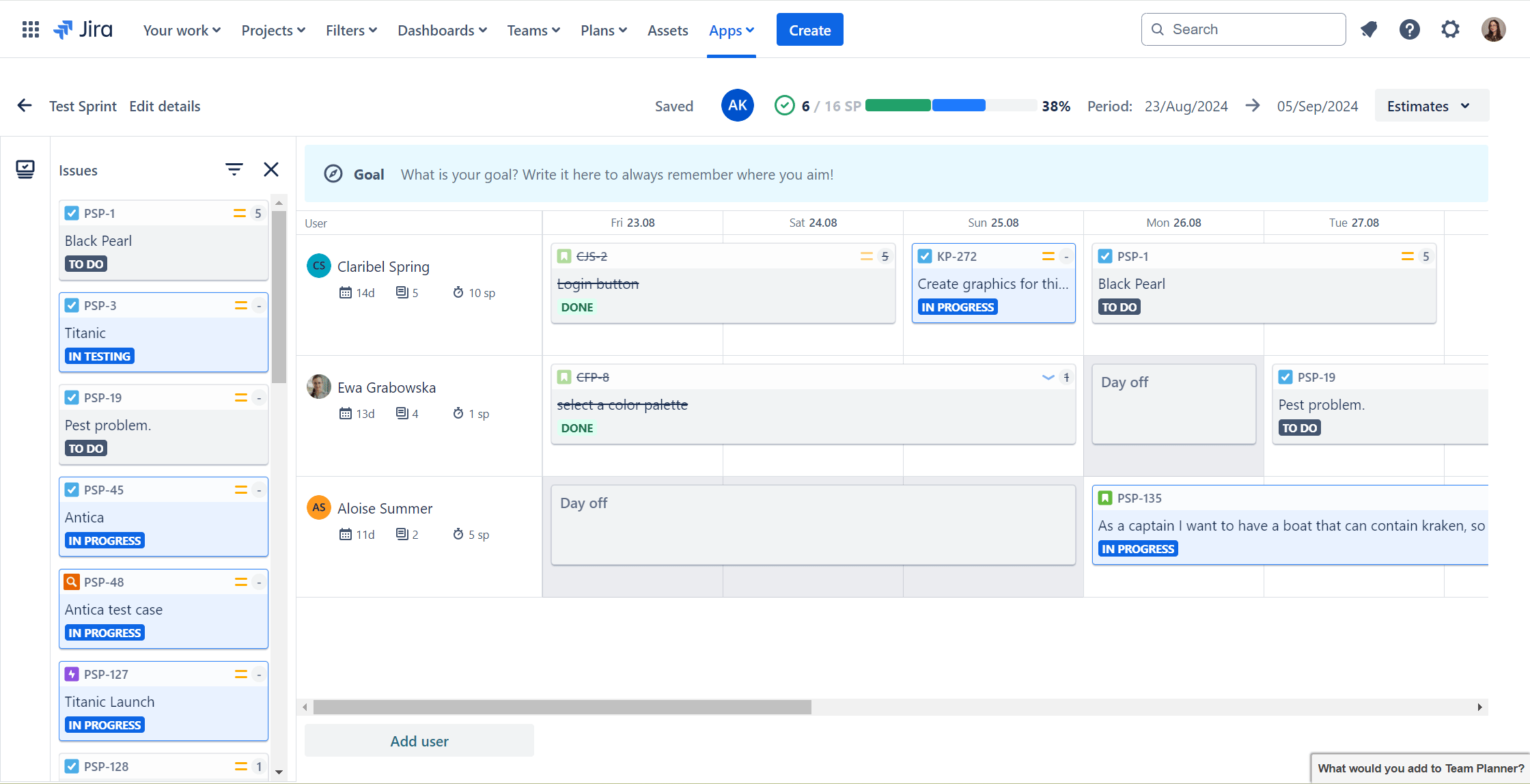Click the PSP-3 task checkbox icon

[x=72, y=305]
